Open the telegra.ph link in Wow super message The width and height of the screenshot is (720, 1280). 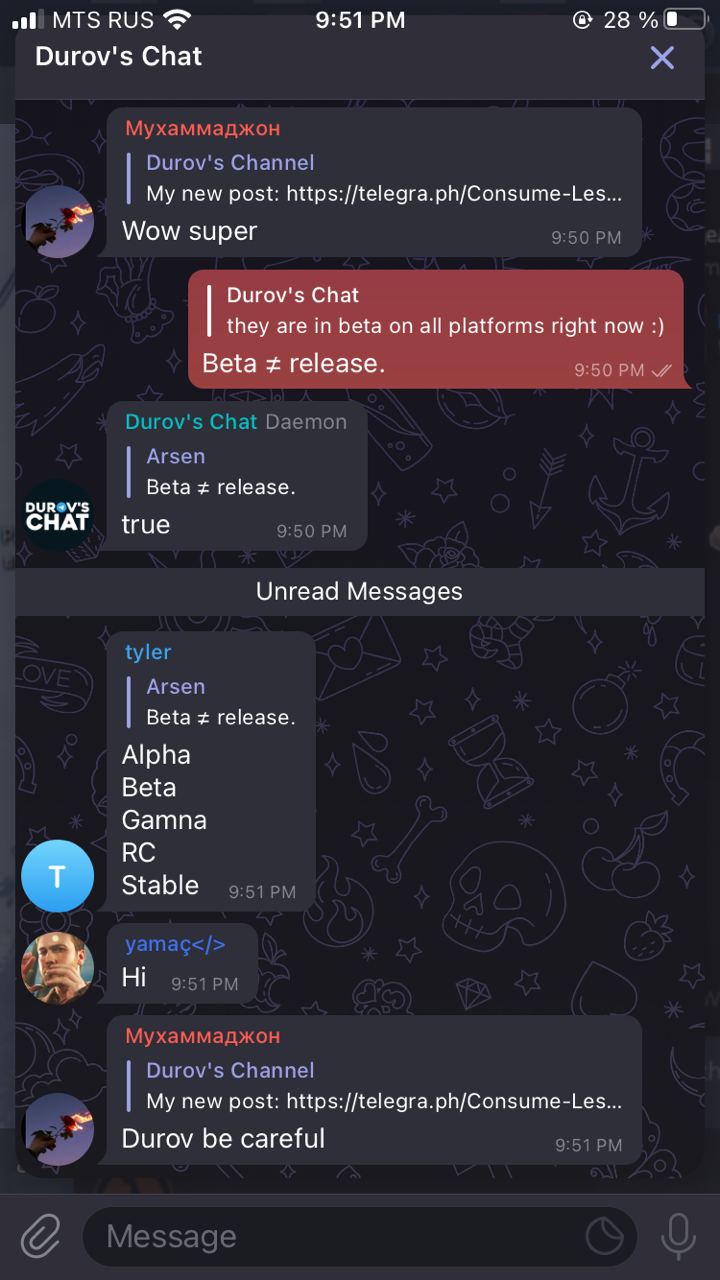pos(454,193)
